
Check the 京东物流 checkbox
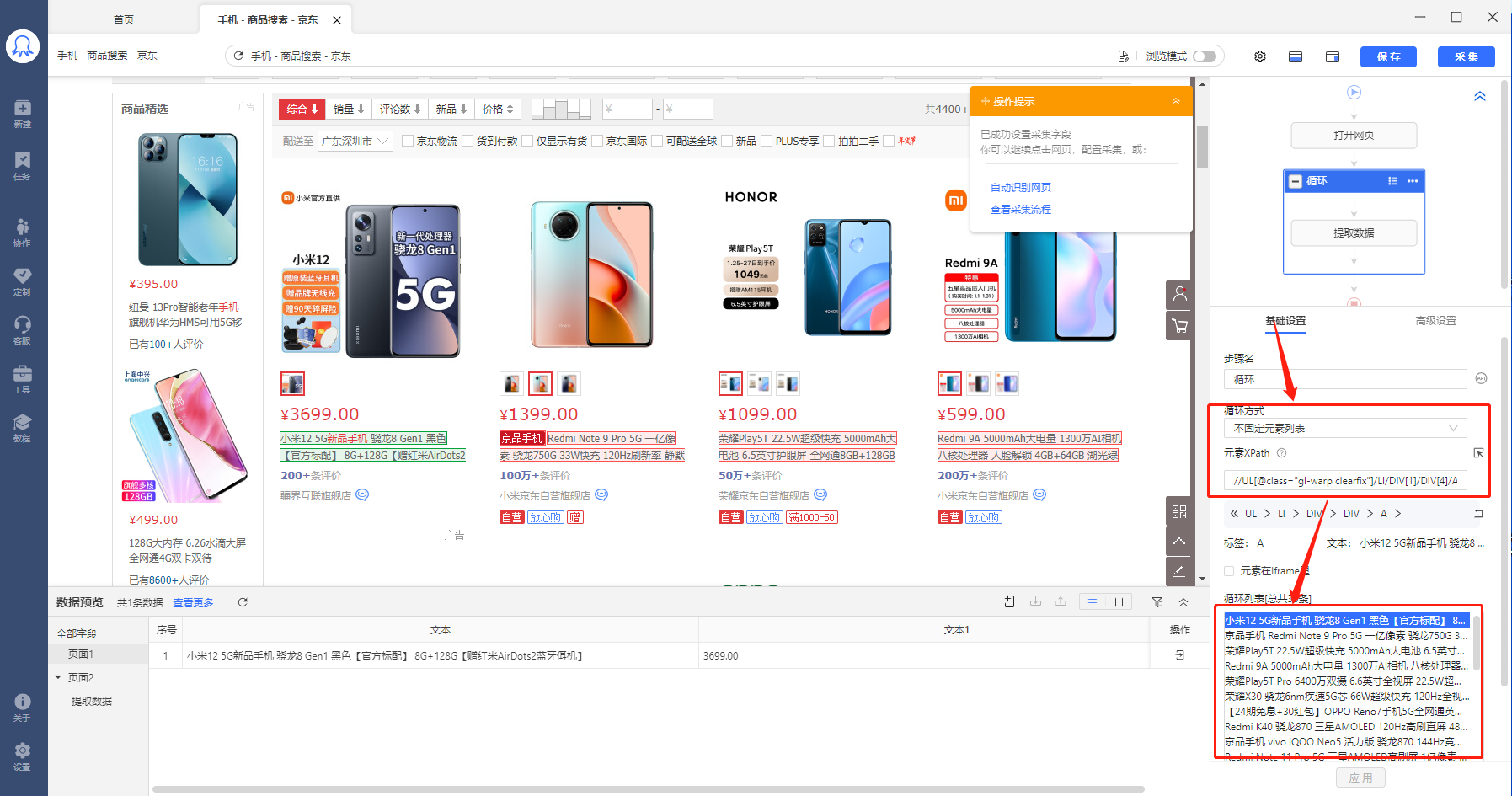click(408, 141)
